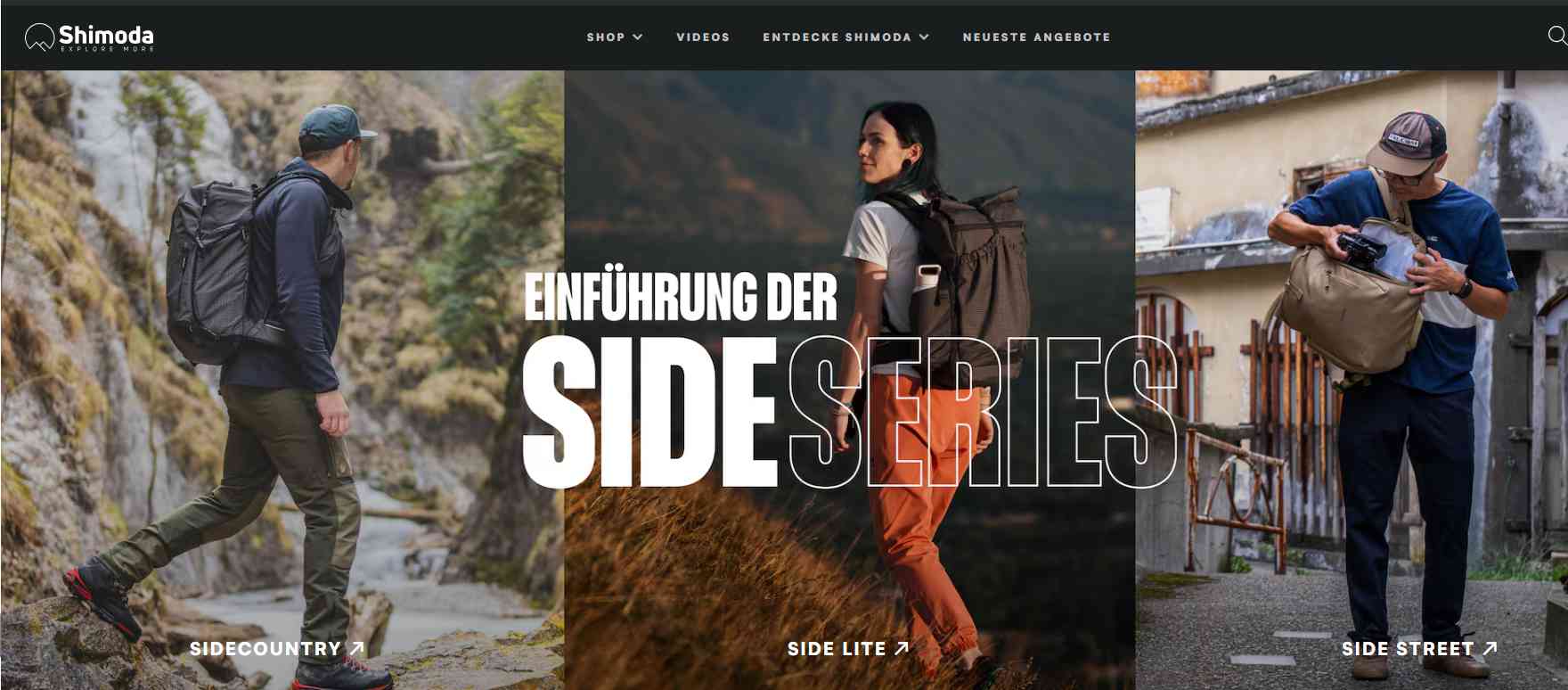The height and width of the screenshot is (690, 1568).
Task: Follow the SIDE LITE link
Action: pos(848,649)
